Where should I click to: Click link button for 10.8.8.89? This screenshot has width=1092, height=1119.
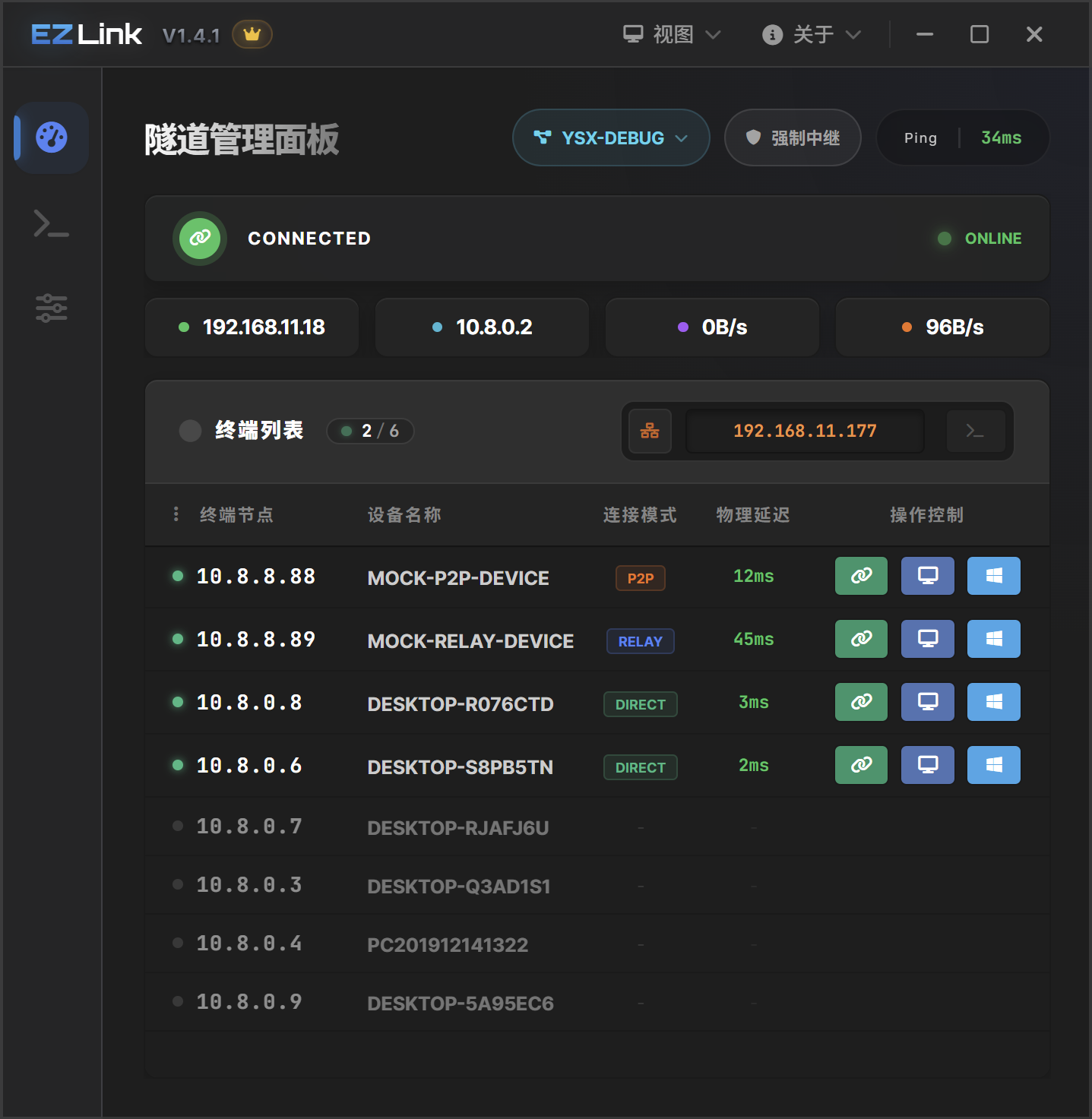pos(861,639)
